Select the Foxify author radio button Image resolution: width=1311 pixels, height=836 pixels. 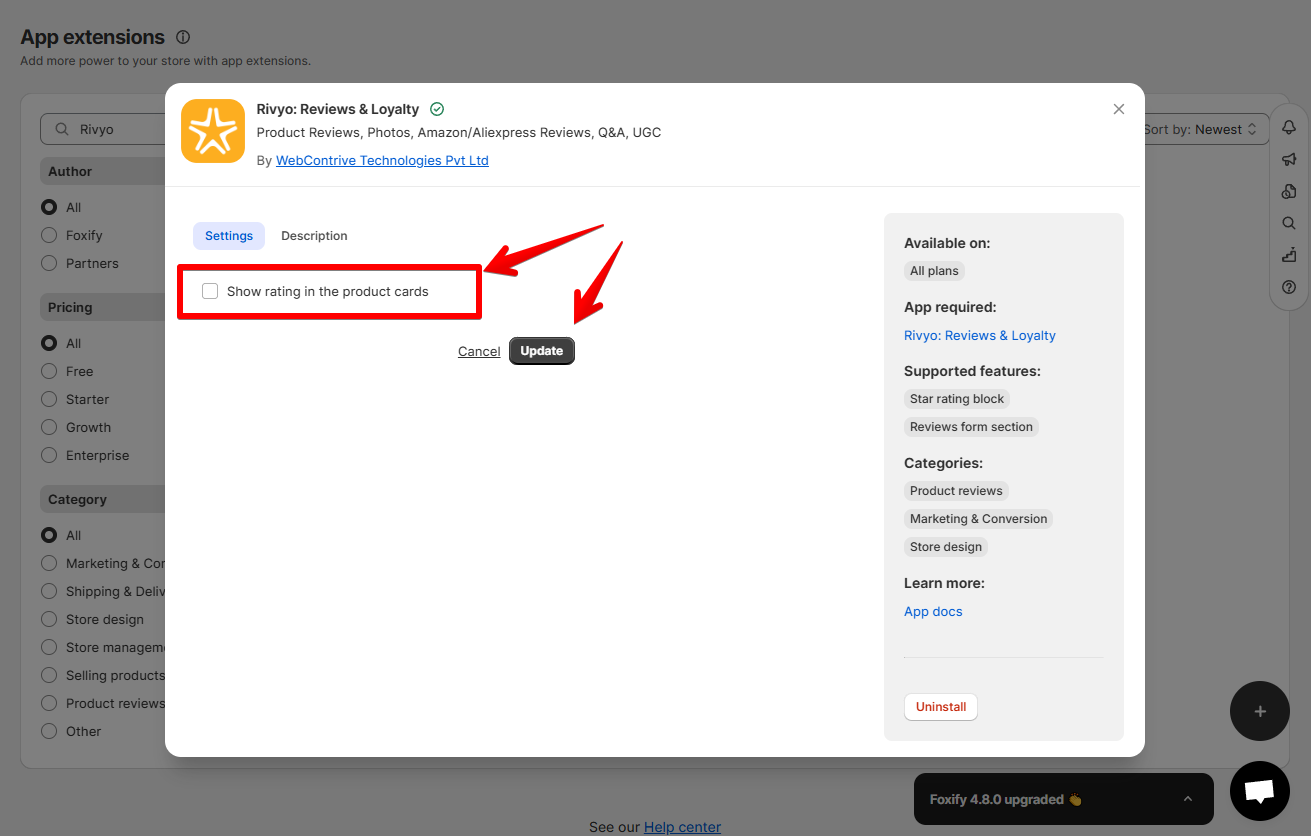(x=49, y=235)
